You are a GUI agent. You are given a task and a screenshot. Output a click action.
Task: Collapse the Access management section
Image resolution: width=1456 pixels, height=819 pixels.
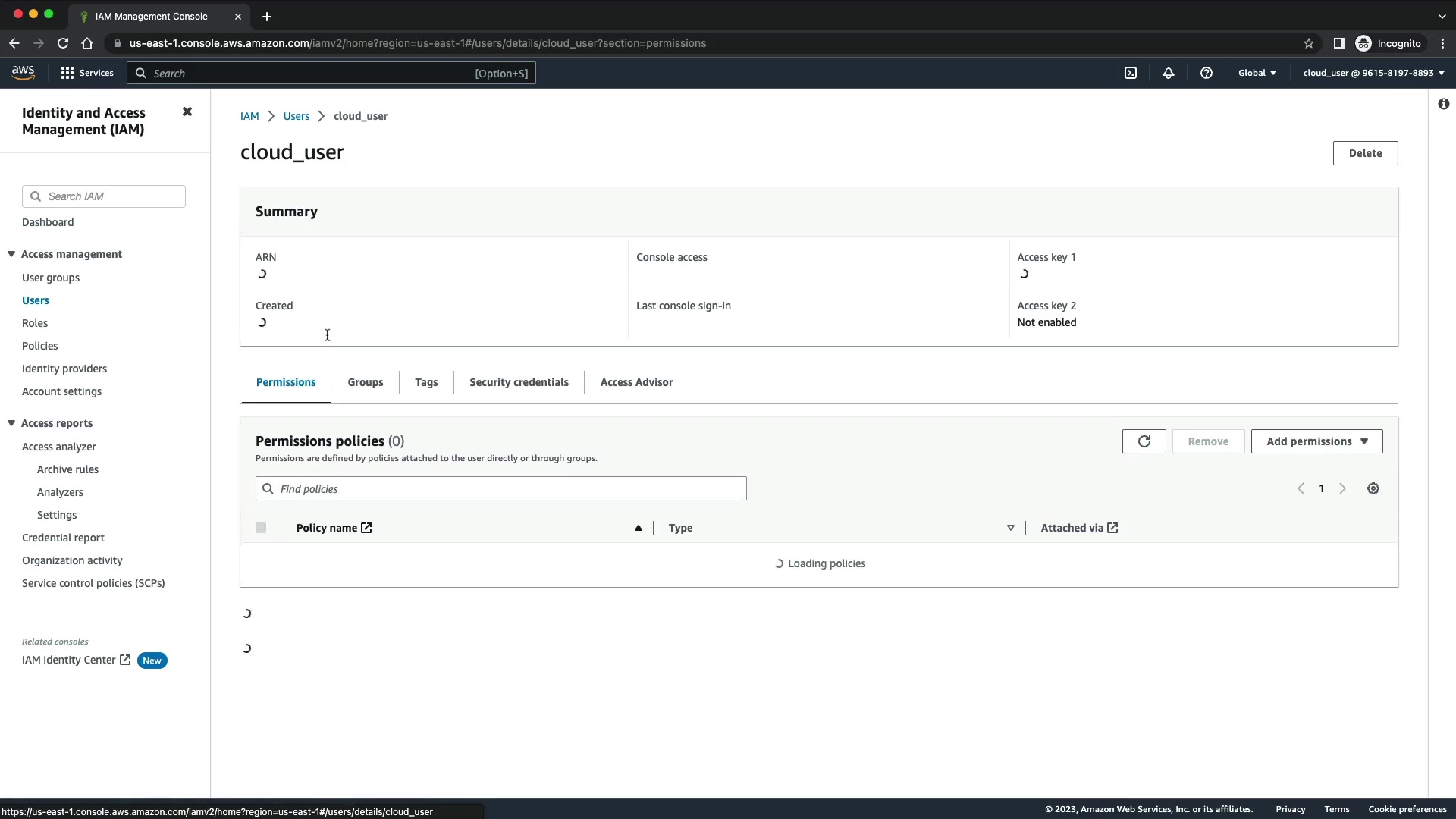click(x=11, y=254)
